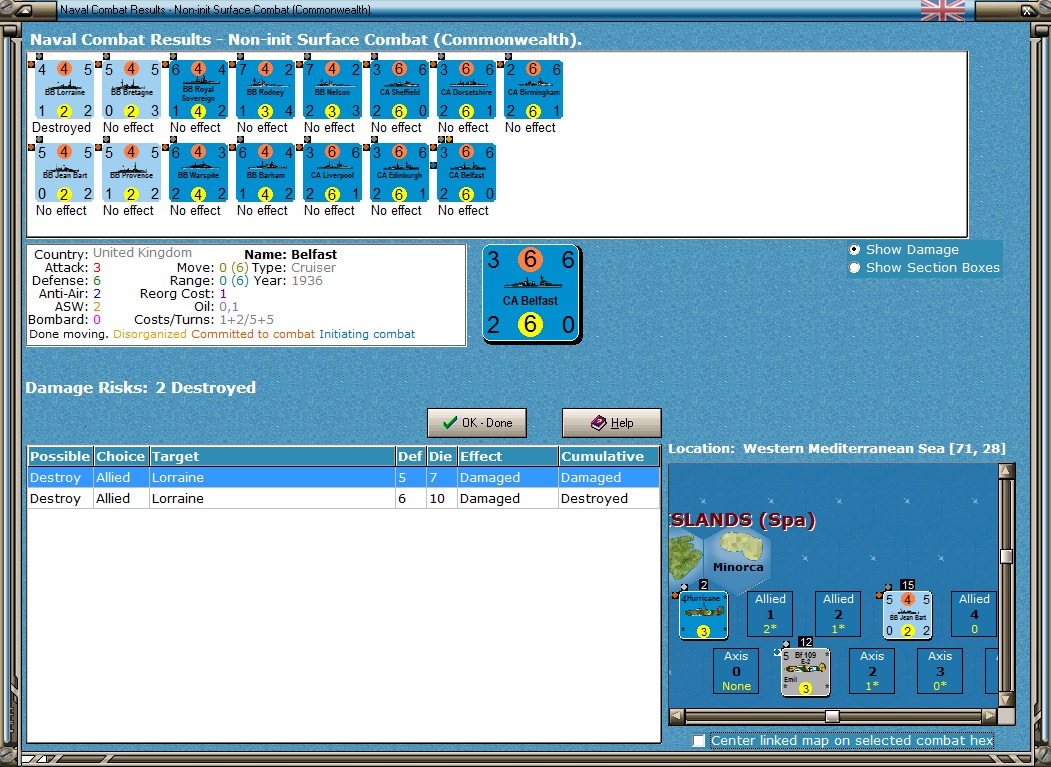The width and height of the screenshot is (1051, 767).
Task: Click the Hurricane aircraft unit on map
Action: click(x=703, y=615)
